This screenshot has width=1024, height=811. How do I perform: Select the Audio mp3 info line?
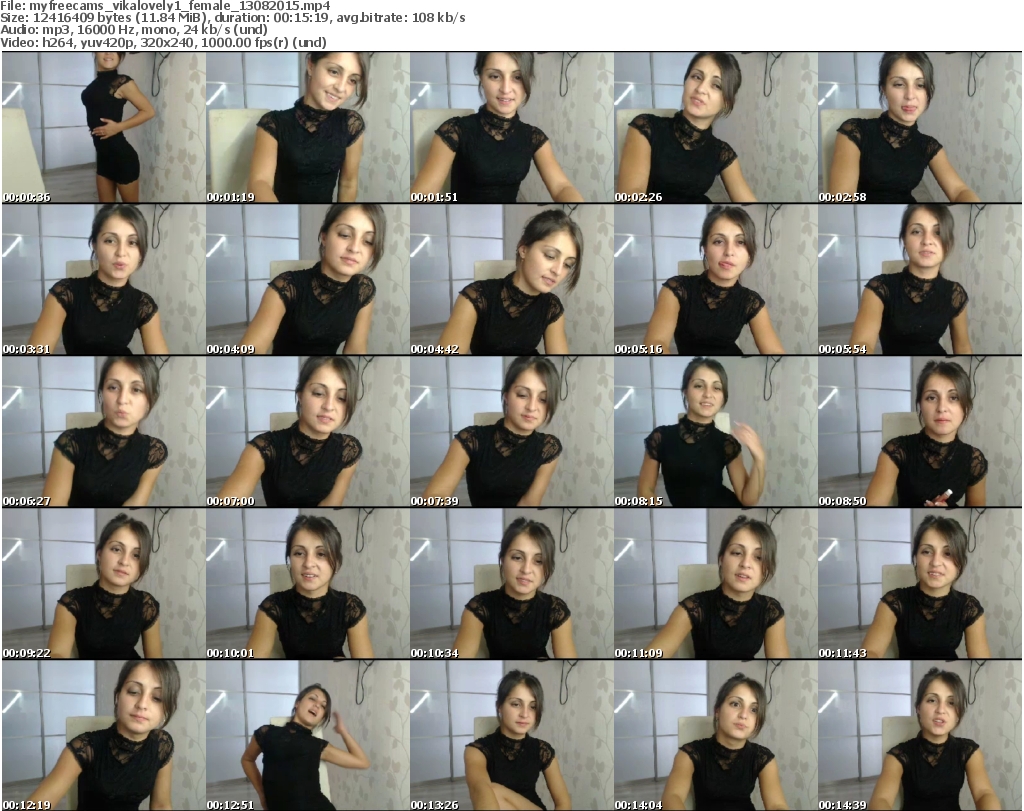[134, 30]
